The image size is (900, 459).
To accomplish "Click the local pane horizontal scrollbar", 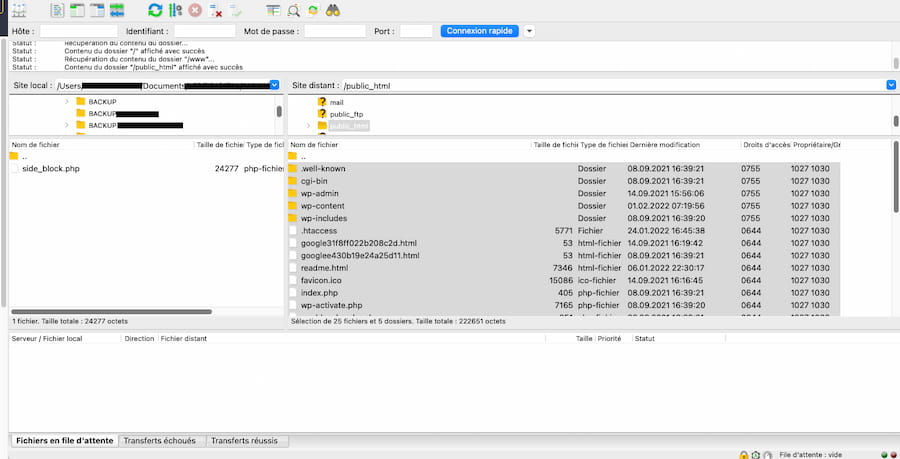I will point(111,312).
